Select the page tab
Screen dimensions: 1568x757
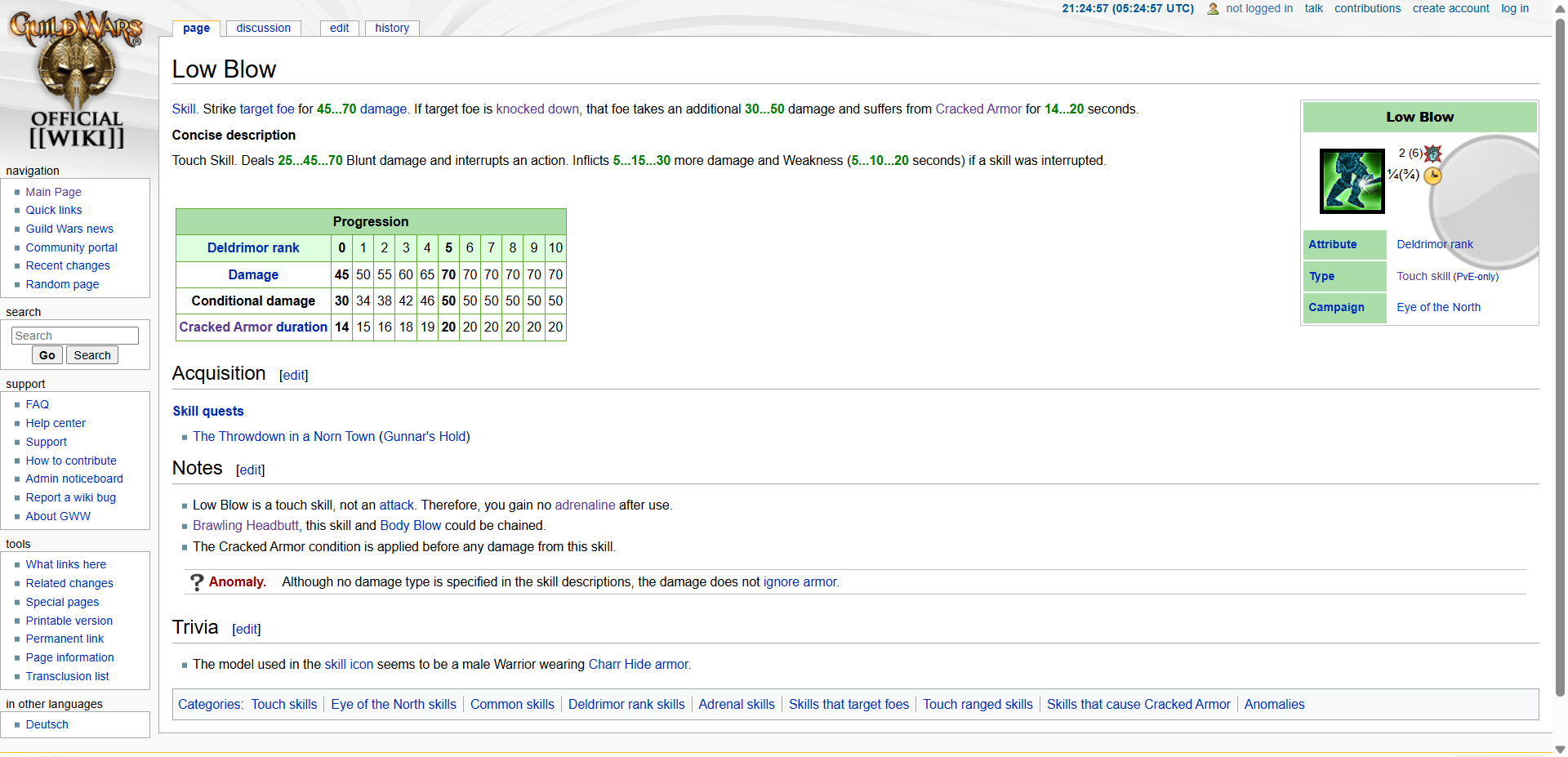196,28
